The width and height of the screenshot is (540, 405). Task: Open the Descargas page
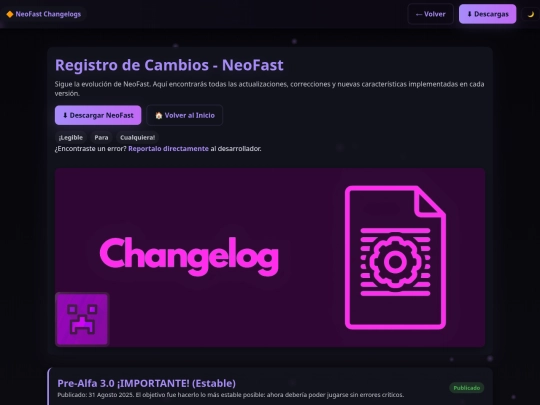pos(487,14)
